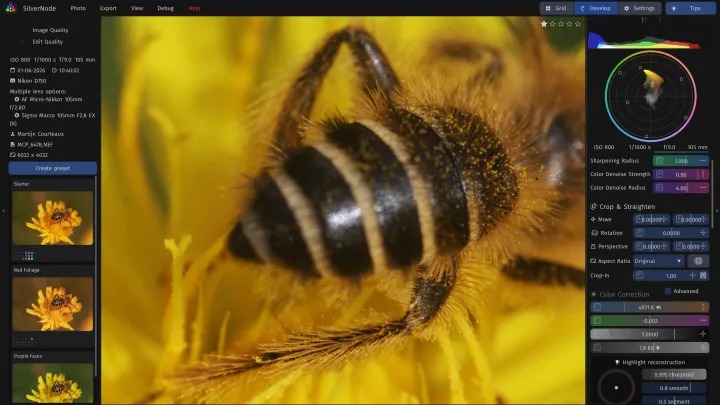Adjust the 0.5 segment slider
Screen dimensions: 720x405
(674, 400)
